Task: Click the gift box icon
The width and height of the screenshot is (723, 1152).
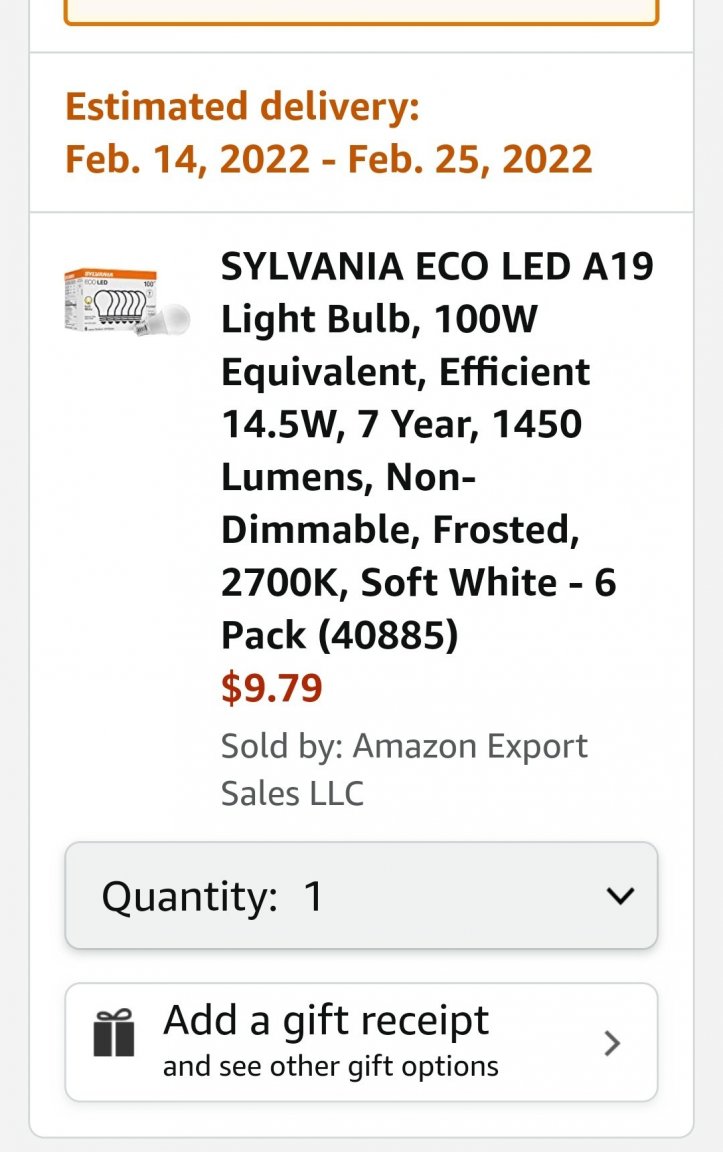Action: coord(114,1032)
